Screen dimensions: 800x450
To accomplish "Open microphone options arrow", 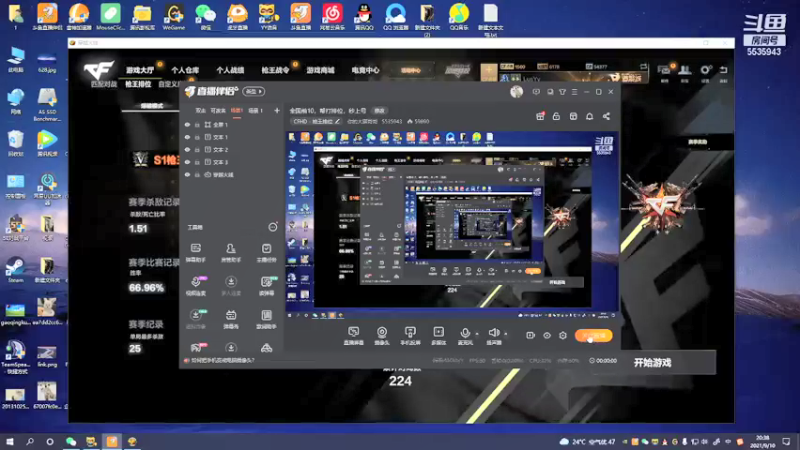I will click(x=477, y=334).
